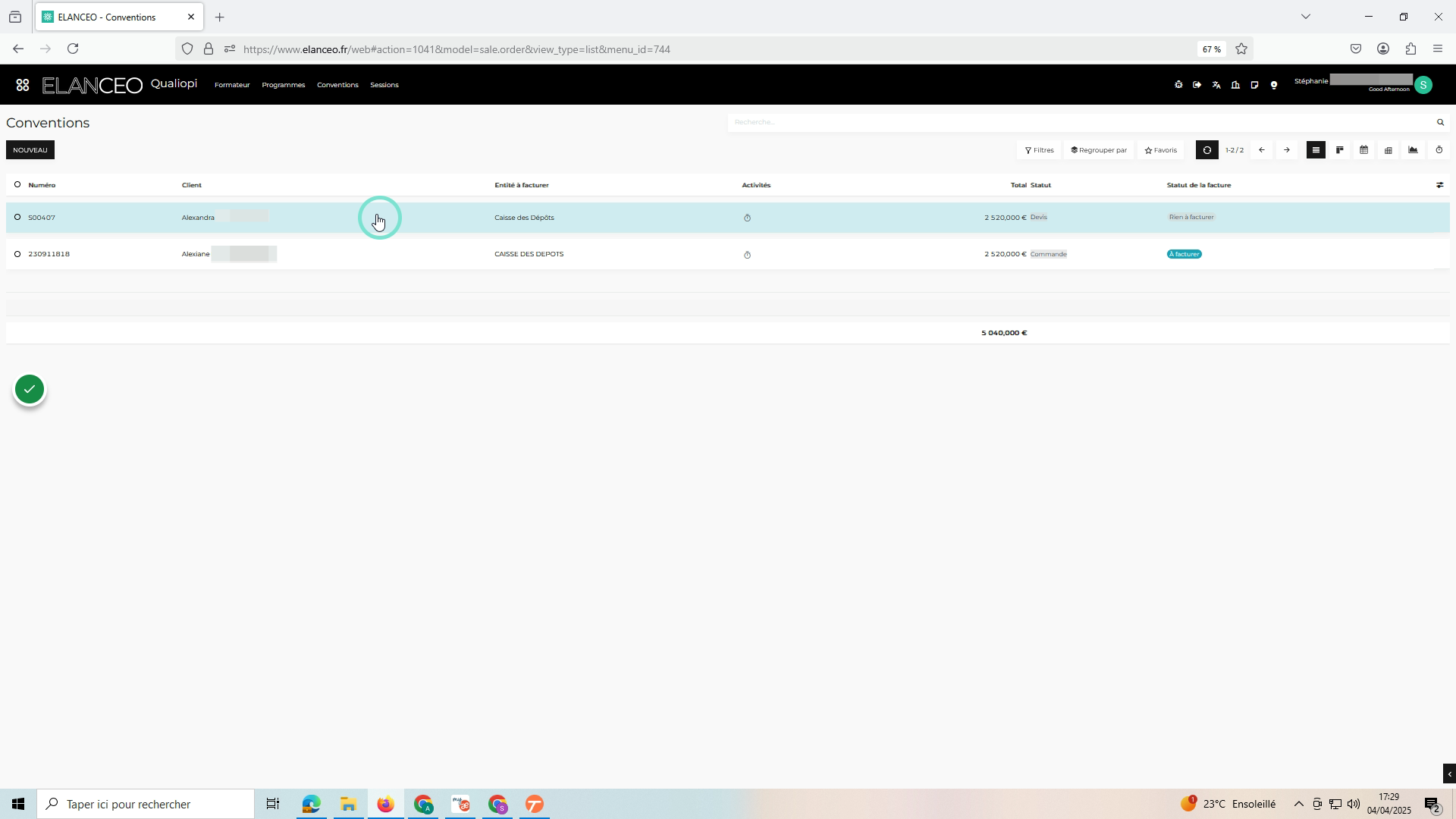Click Caisse des Dépôts cell in S00407 row
The height and width of the screenshot is (819, 1456).
pyautogui.click(x=524, y=218)
